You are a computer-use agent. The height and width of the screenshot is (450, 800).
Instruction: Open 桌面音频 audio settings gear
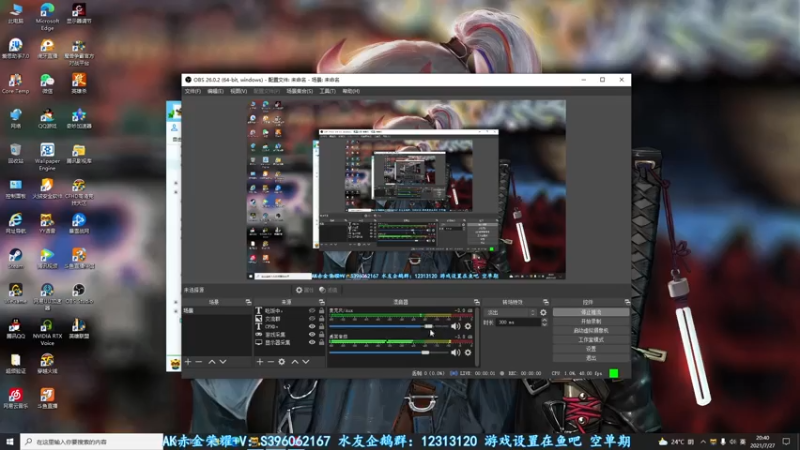[x=468, y=353]
